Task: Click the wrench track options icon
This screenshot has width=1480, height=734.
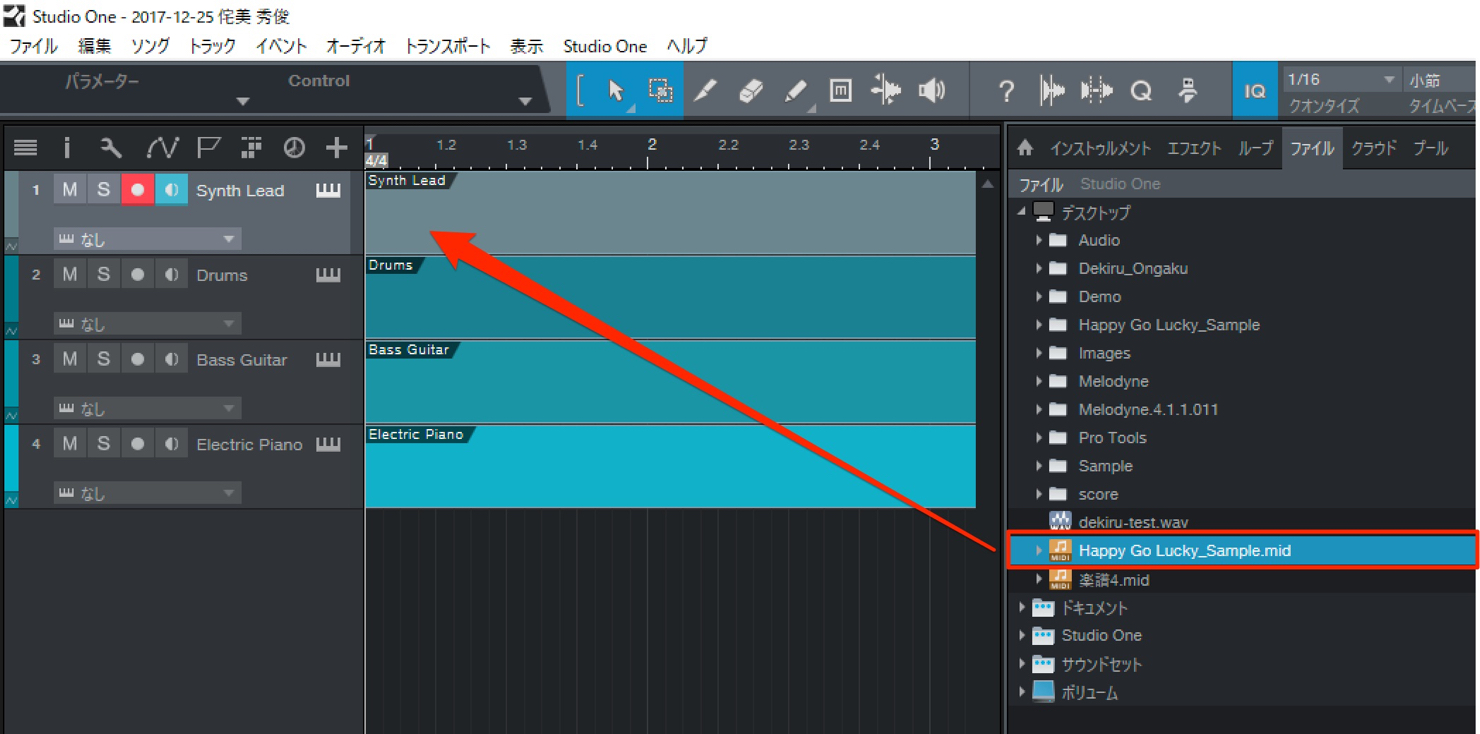Action: point(111,148)
